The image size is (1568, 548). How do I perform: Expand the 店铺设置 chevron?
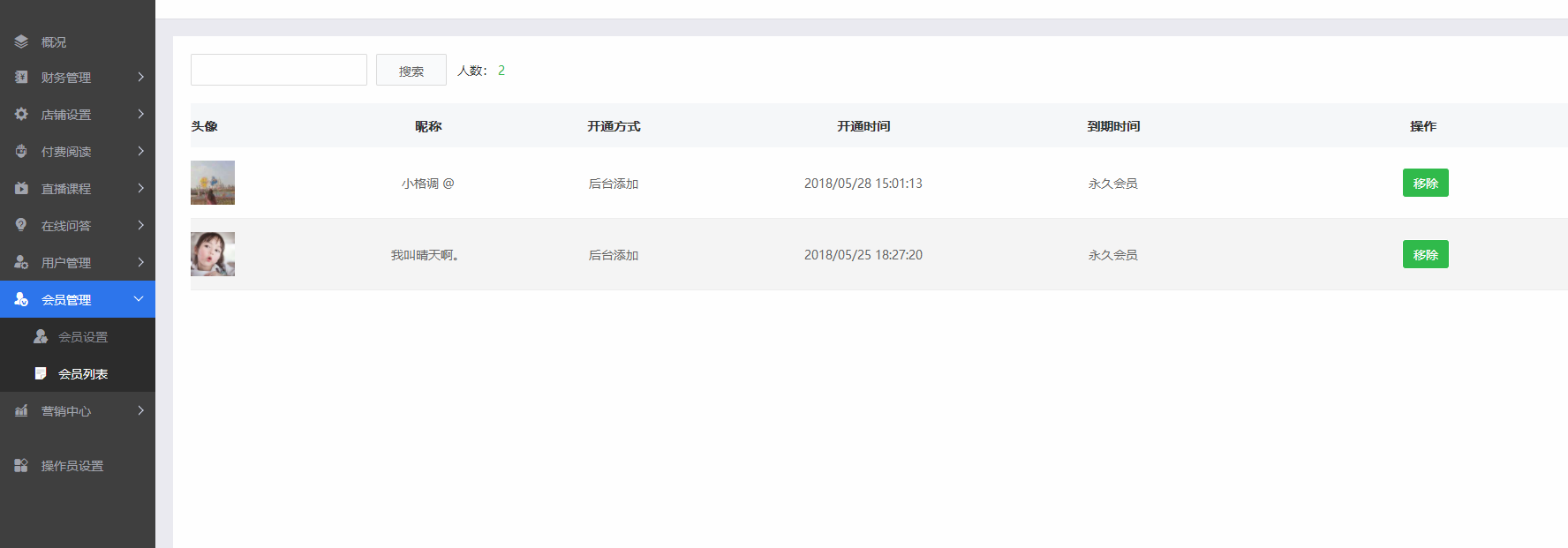point(140,114)
